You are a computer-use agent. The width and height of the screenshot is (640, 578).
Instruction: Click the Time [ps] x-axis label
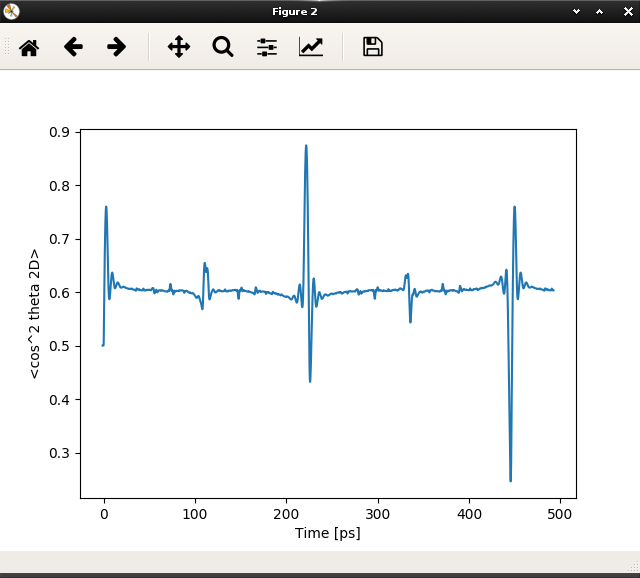(327, 533)
